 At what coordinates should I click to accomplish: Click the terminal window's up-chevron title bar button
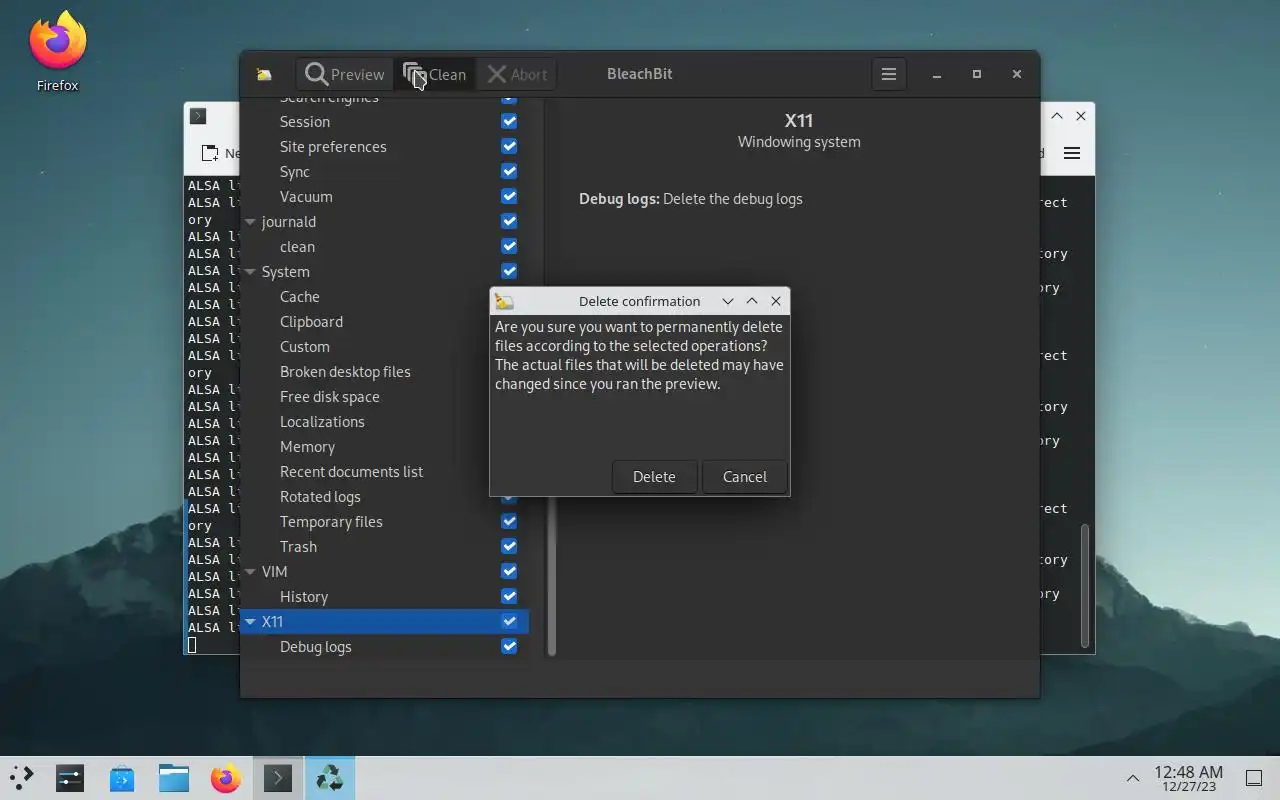point(1056,116)
